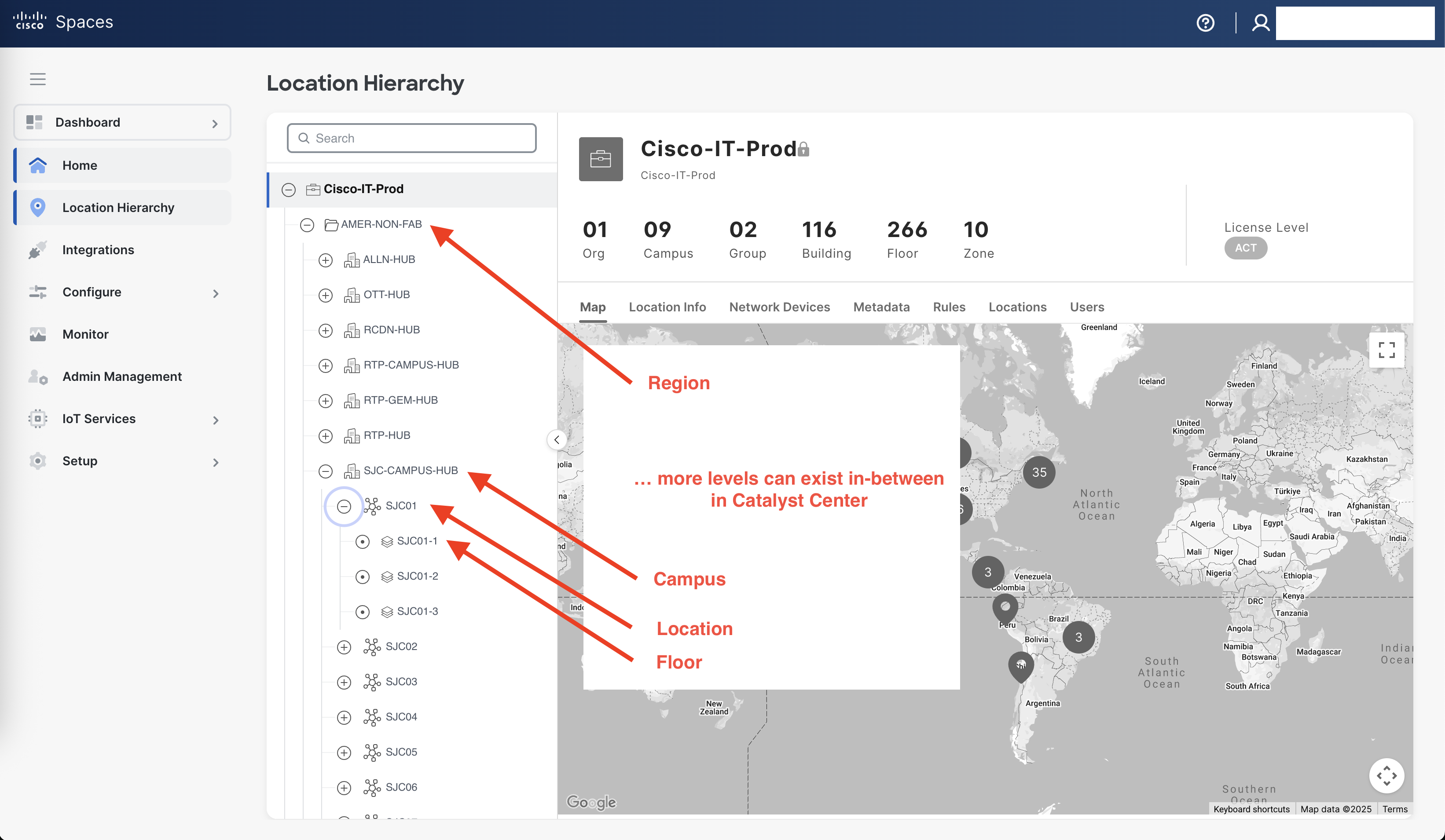The height and width of the screenshot is (840, 1445).
Task: Open the Rules tab
Action: pos(949,307)
